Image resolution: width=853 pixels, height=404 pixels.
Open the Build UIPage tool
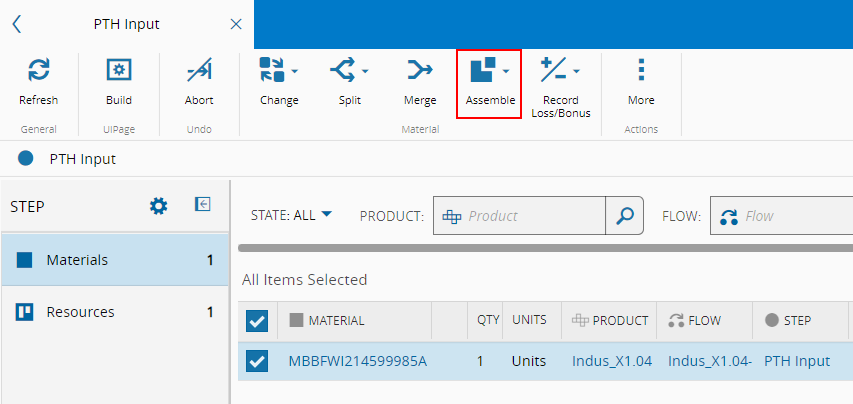(x=118, y=71)
